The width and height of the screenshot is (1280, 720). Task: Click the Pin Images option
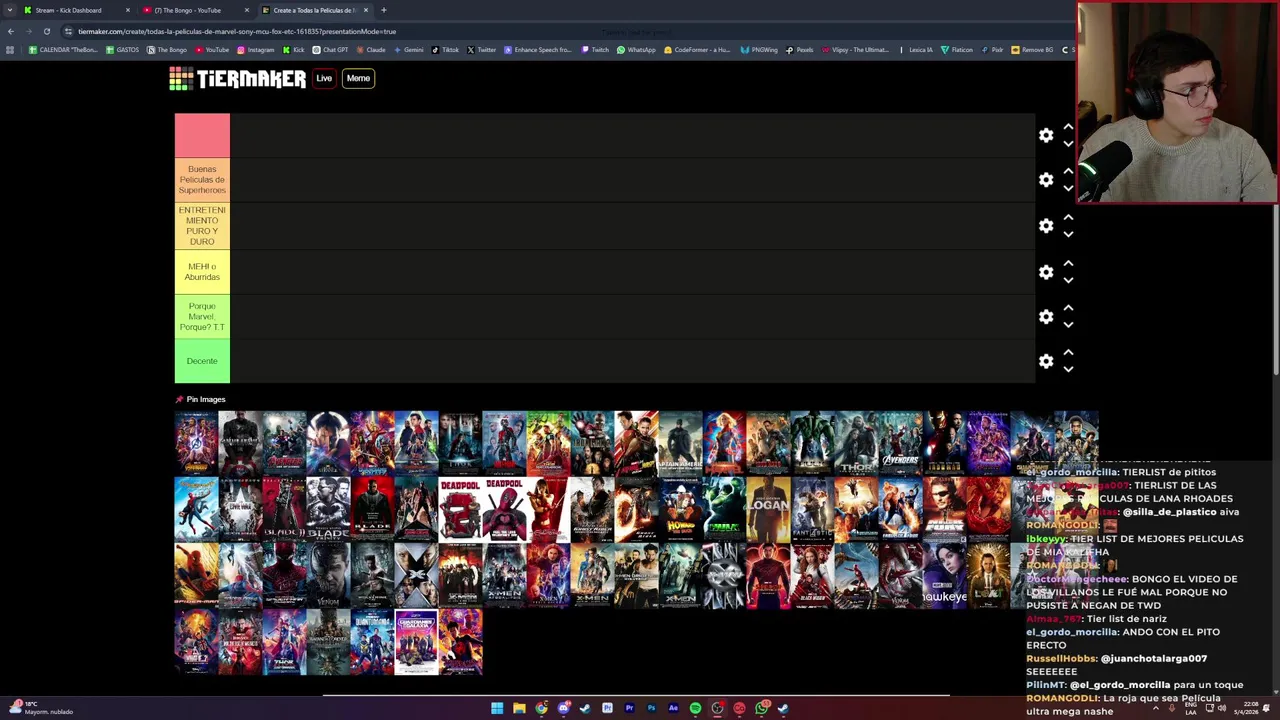tap(201, 399)
